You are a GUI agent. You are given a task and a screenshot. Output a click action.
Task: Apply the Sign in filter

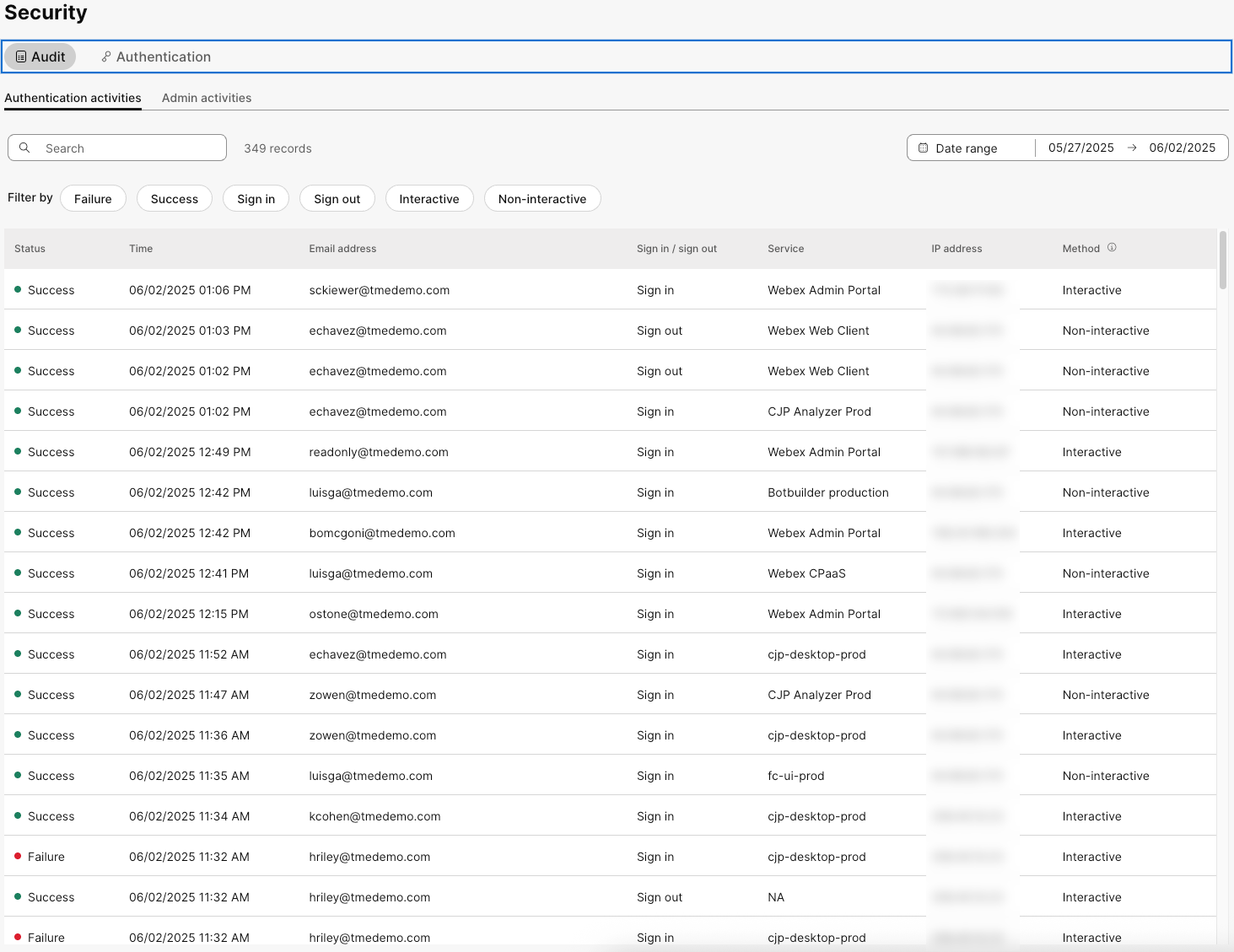tap(256, 199)
